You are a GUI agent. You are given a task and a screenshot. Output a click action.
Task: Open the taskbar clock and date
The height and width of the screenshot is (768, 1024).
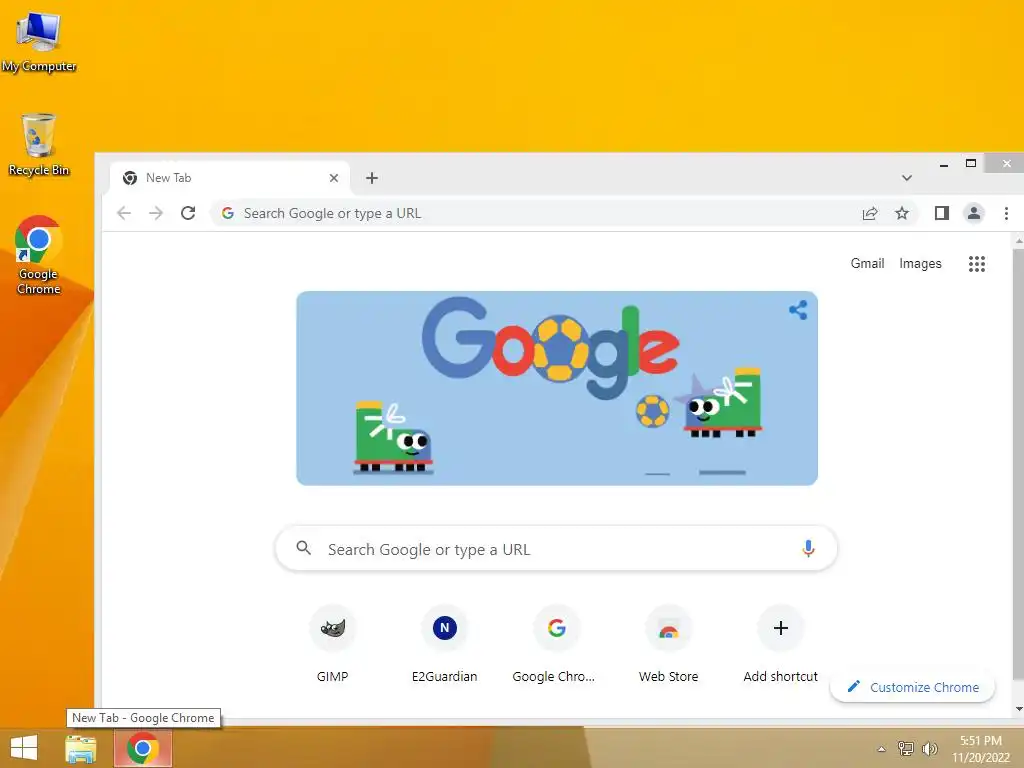pyautogui.click(x=980, y=749)
